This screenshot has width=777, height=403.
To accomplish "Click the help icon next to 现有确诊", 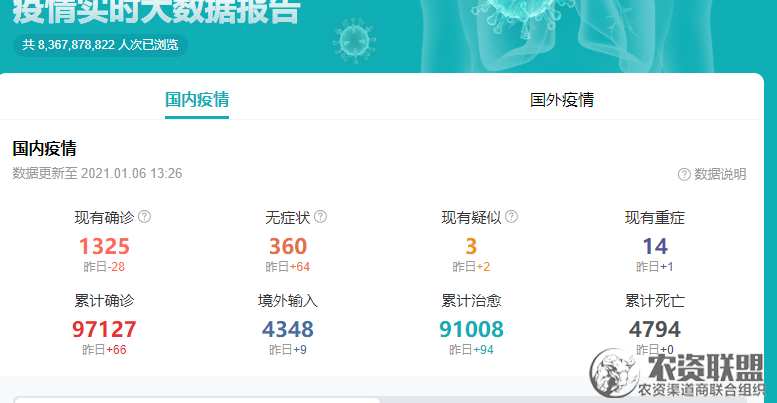I will 144,217.
